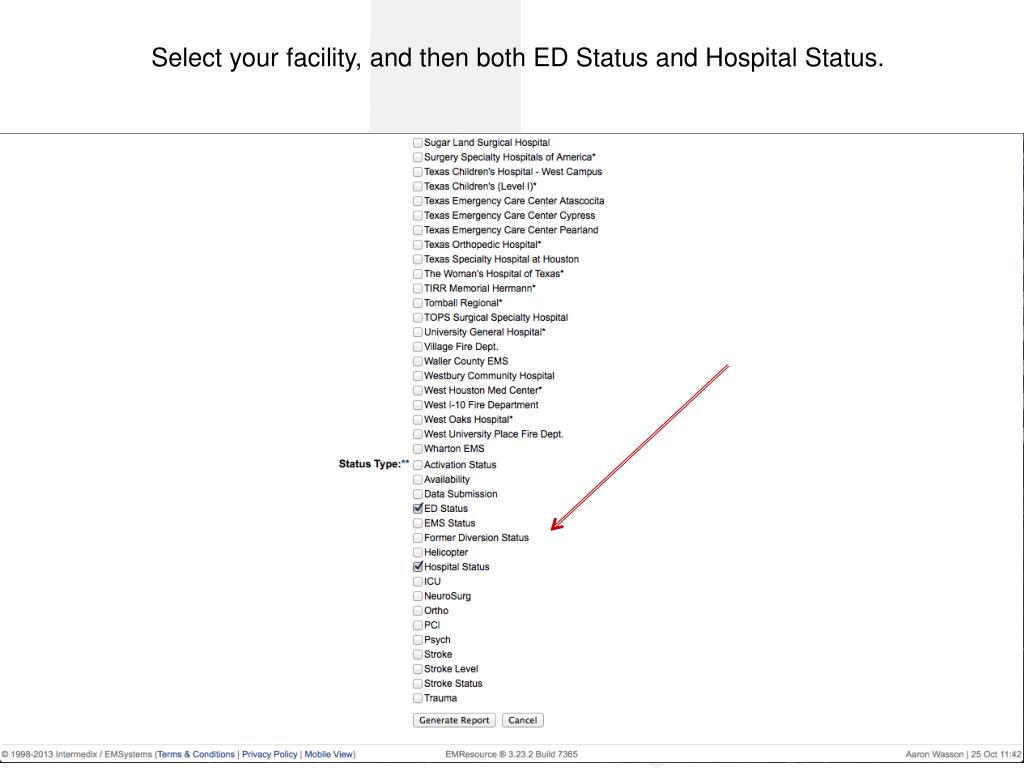1024x768 pixels.
Task: Select Tomball Regional facility checkbox
Action: (x=418, y=303)
